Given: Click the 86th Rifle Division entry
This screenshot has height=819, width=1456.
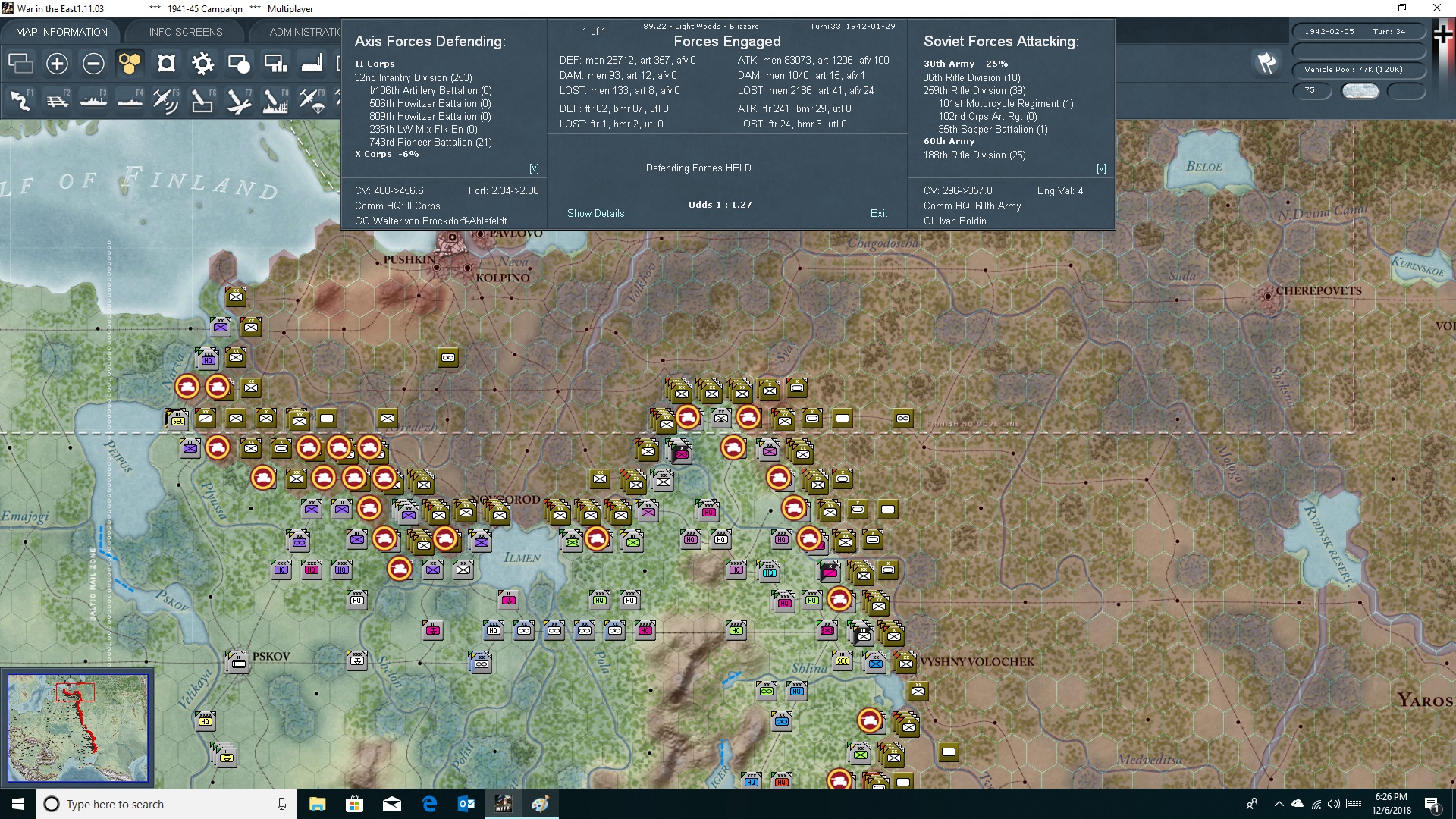Looking at the screenshot, I should point(971,77).
